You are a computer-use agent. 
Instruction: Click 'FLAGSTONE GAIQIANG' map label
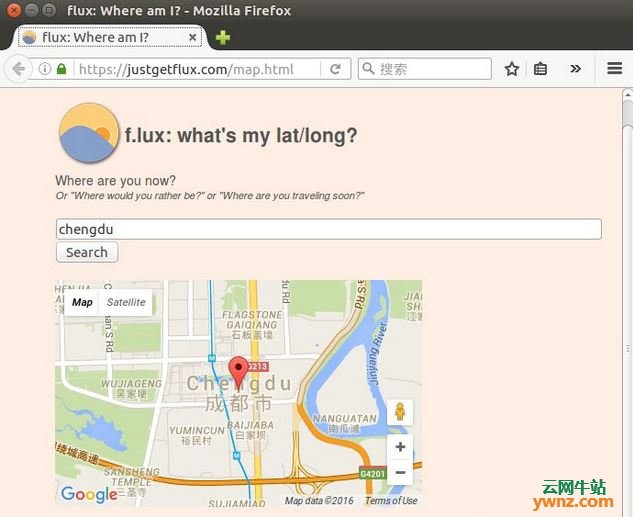[252, 320]
